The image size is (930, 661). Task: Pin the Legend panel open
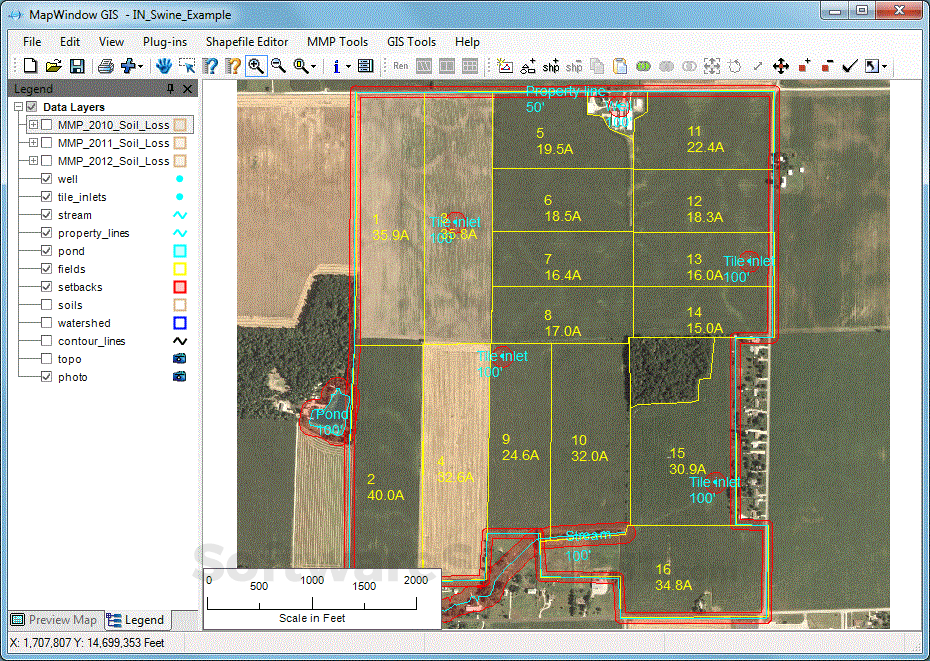170,88
